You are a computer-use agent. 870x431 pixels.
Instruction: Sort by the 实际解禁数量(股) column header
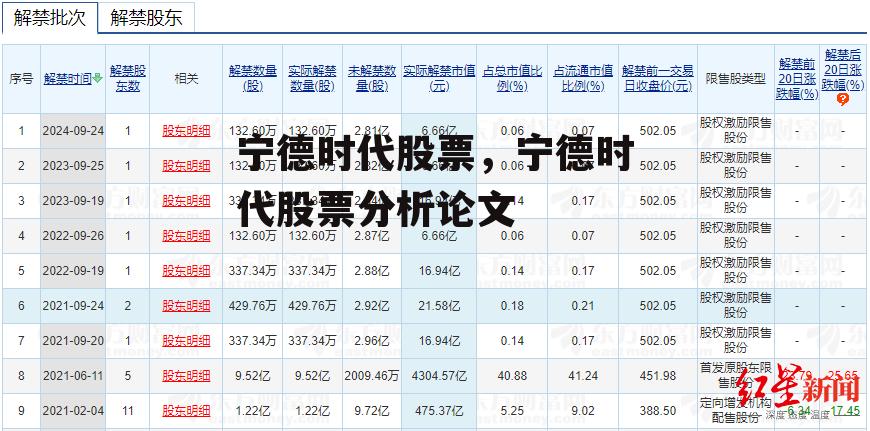pyautogui.click(x=312, y=79)
